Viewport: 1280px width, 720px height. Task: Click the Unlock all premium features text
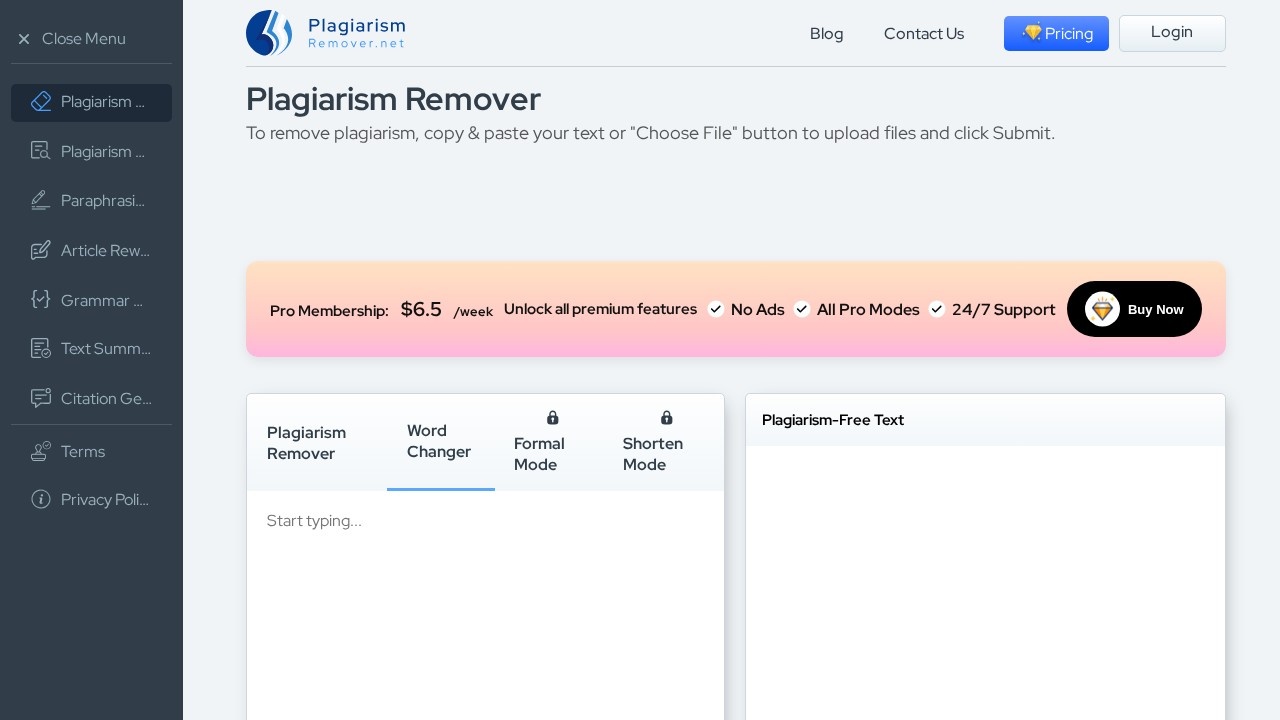600,309
